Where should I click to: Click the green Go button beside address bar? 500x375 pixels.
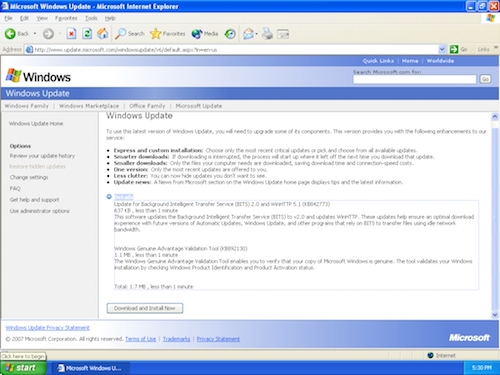click(459, 49)
